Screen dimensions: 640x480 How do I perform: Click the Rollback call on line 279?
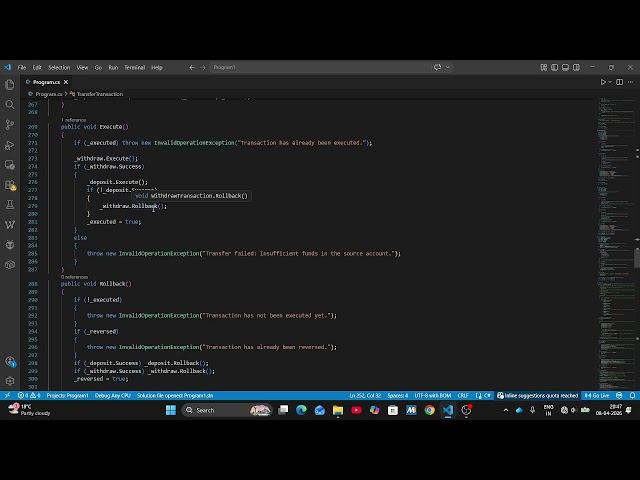(x=144, y=206)
